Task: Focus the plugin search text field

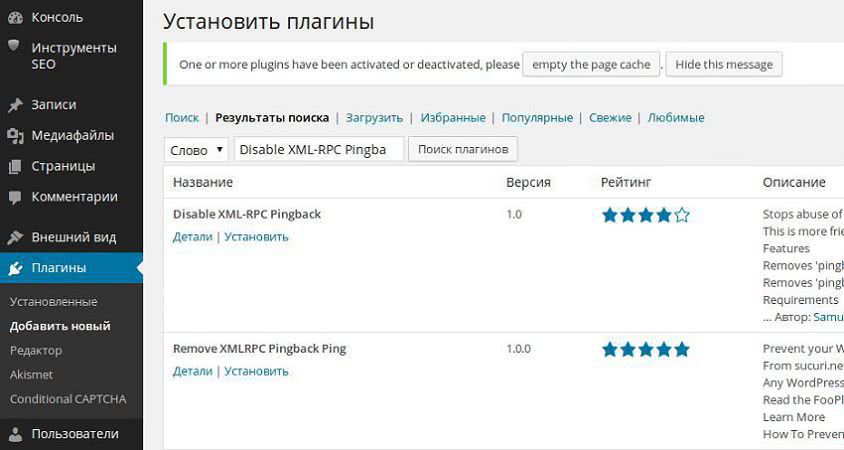Action: [x=318, y=150]
